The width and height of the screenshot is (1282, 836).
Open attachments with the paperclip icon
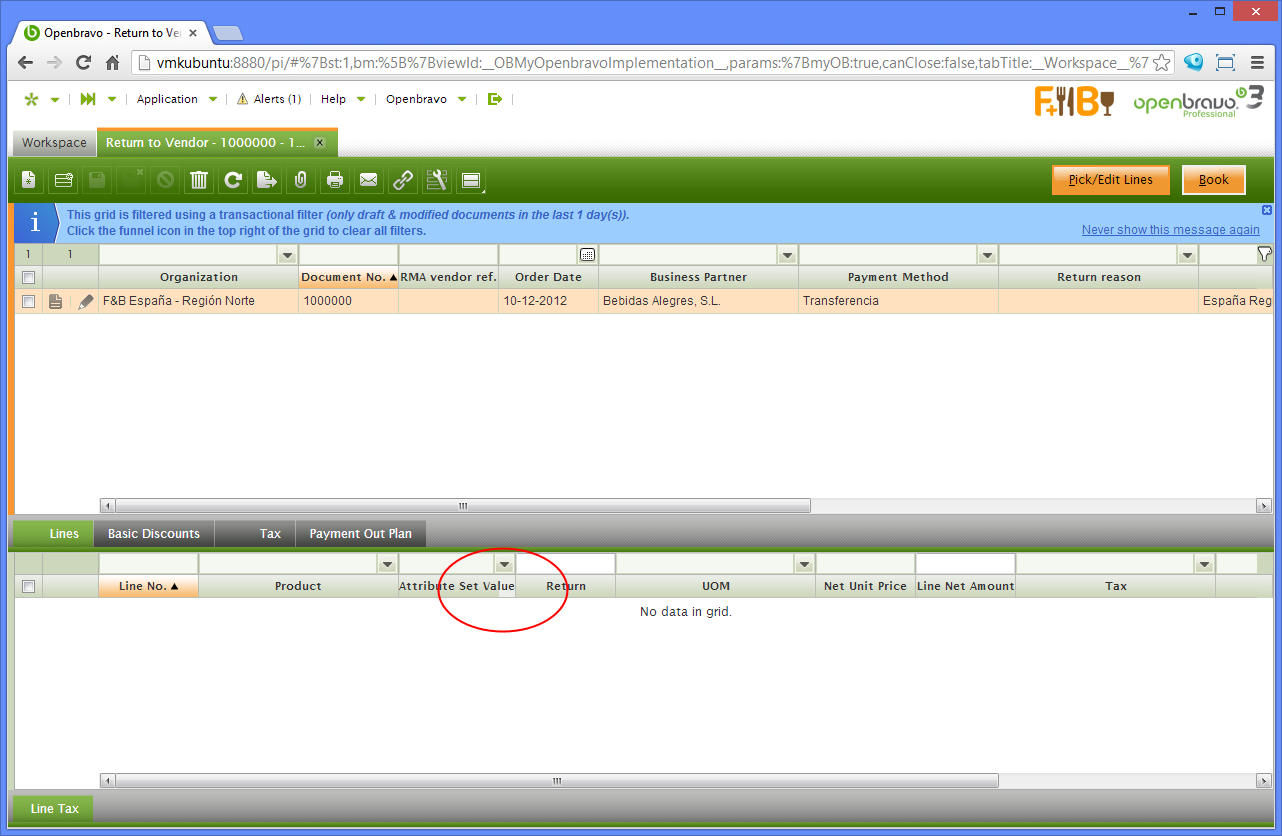pyautogui.click(x=299, y=180)
